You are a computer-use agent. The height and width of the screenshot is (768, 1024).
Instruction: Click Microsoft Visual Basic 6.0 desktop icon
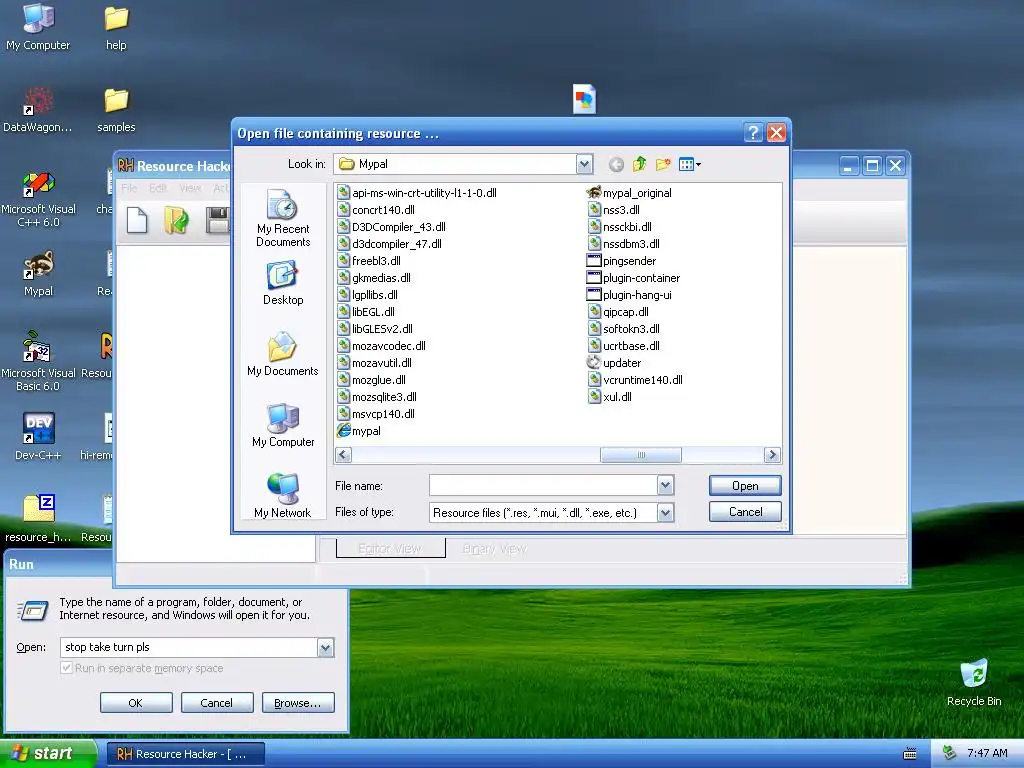(38, 361)
